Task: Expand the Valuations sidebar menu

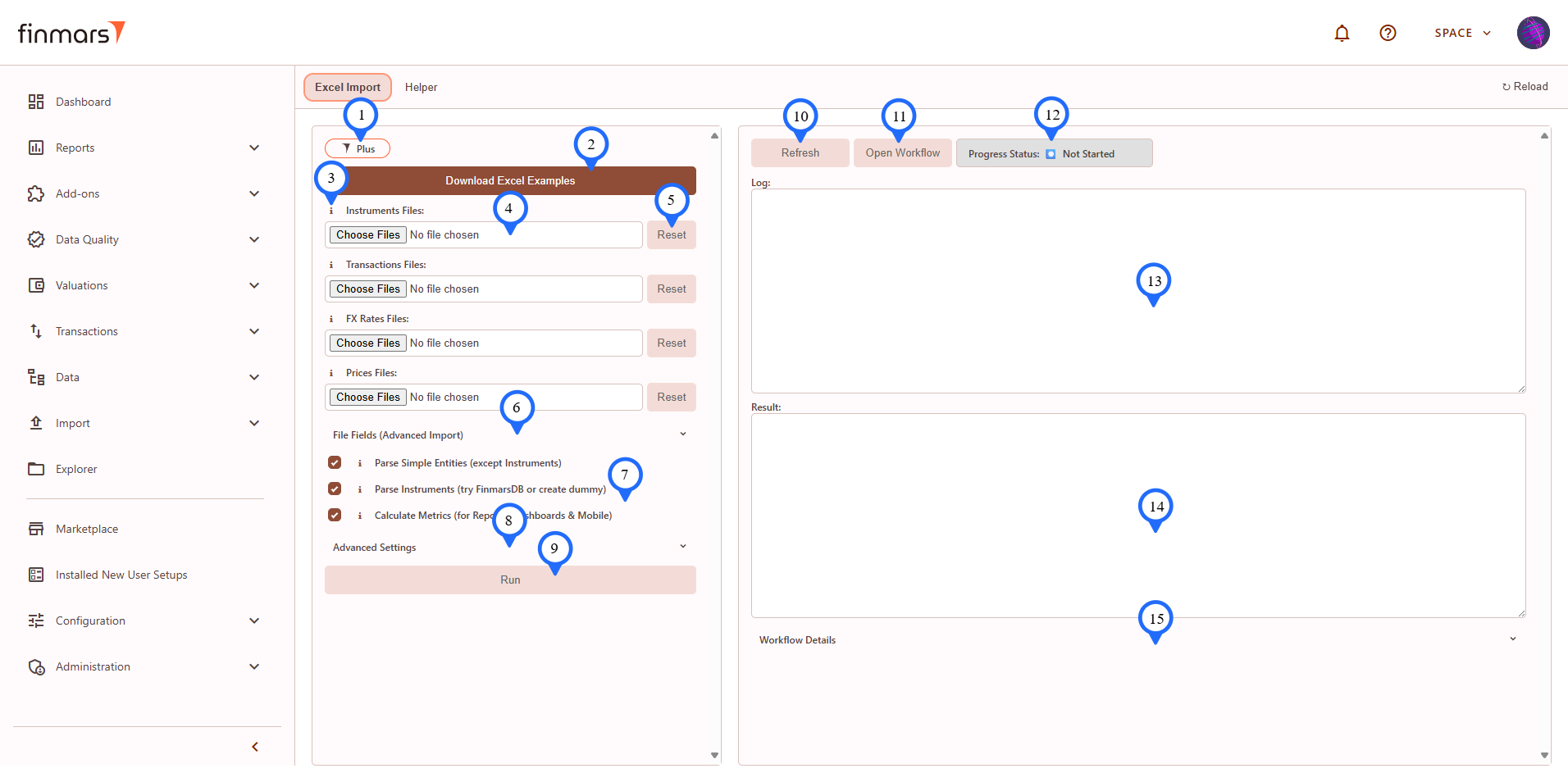Action: tap(254, 285)
